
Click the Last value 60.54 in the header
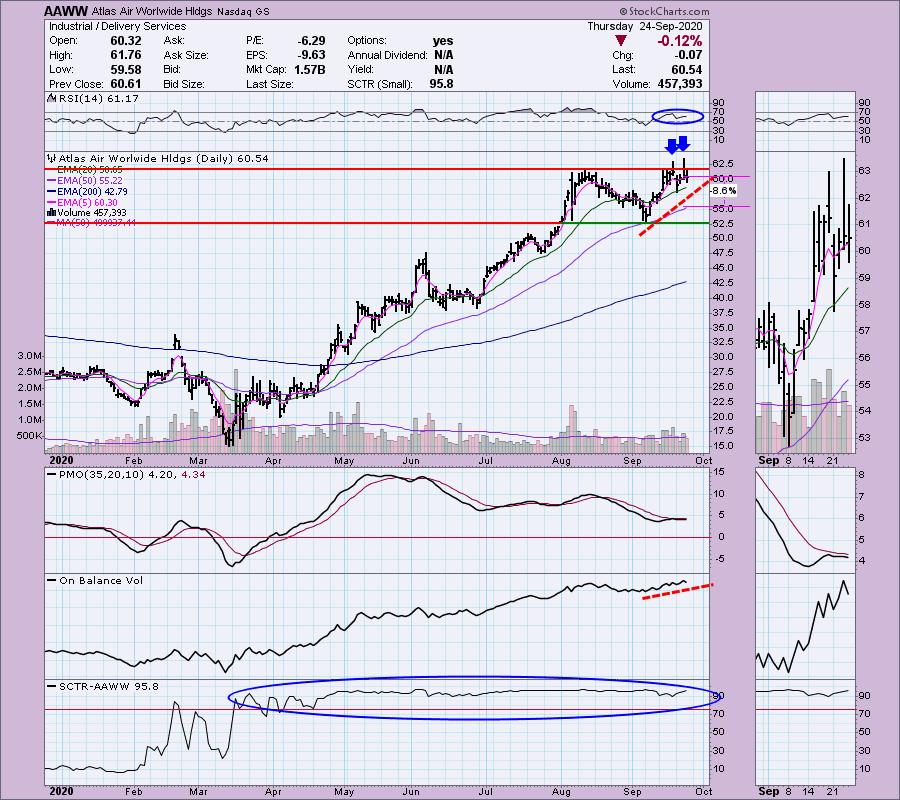pos(688,69)
